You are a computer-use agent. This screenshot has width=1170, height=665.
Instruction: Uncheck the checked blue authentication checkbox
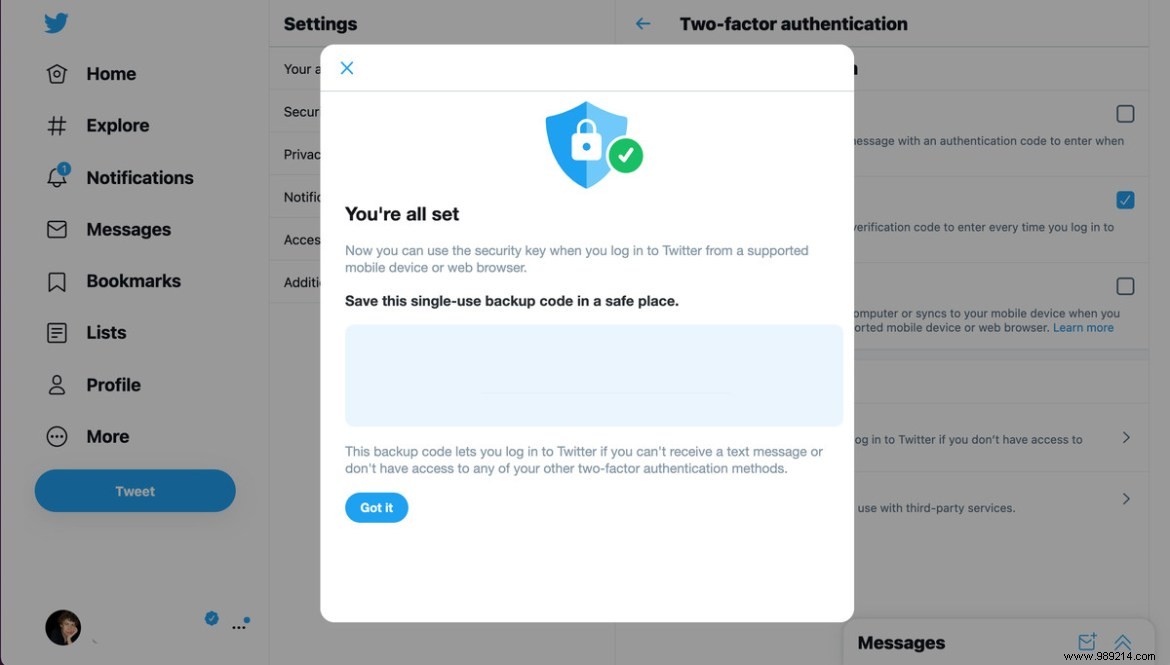(x=1125, y=200)
